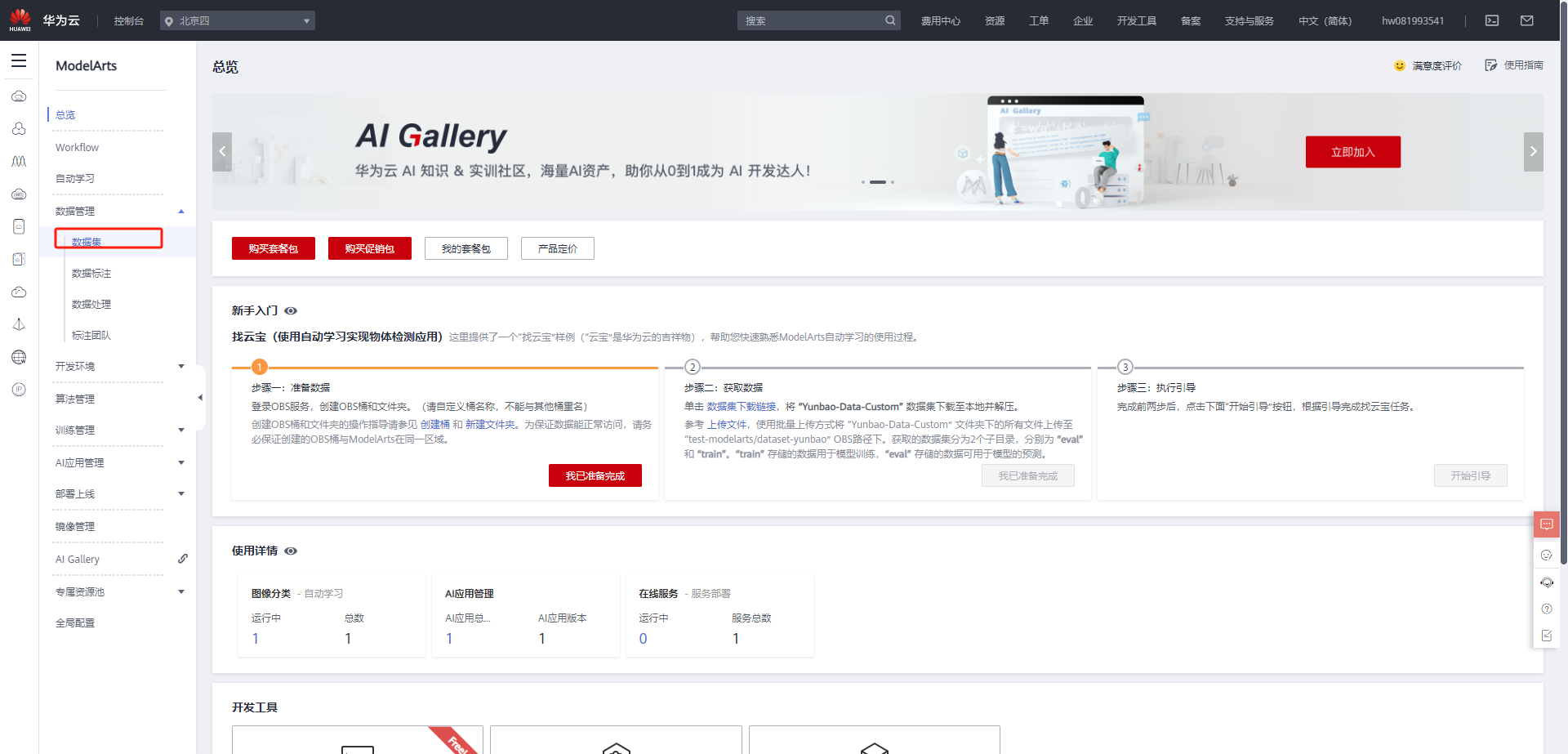Open 费用中心 in the top bar
The image size is (1568, 754).
(941, 21)
